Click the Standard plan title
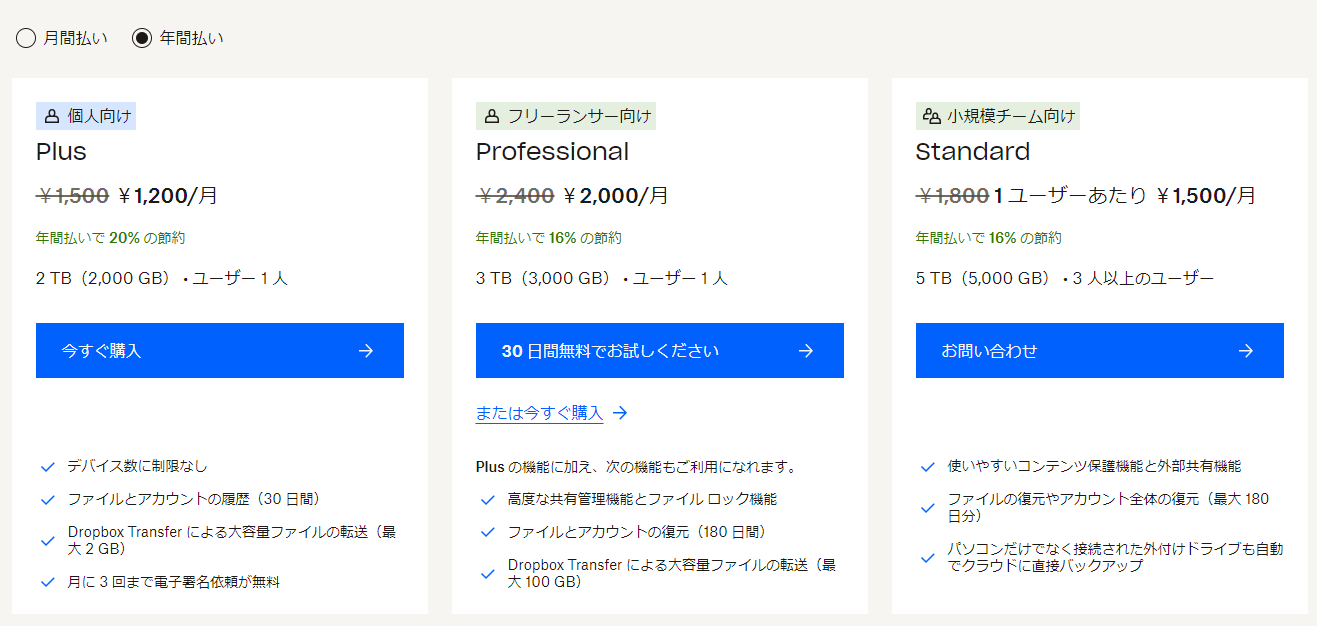The image size is (1317, 626). point(973,152)
